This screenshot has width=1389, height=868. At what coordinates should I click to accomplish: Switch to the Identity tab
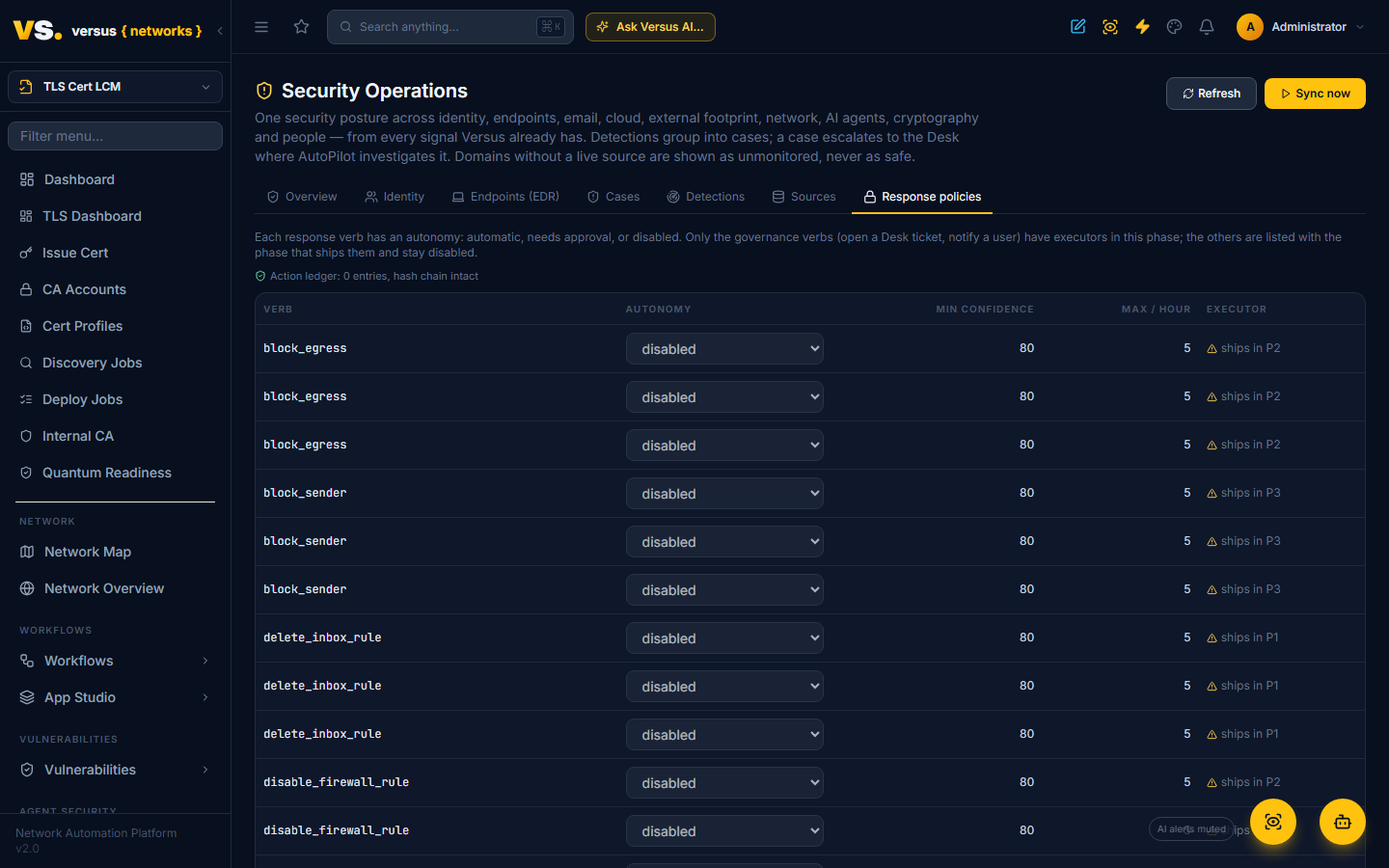pyautogui.click(x=395, y=197)
